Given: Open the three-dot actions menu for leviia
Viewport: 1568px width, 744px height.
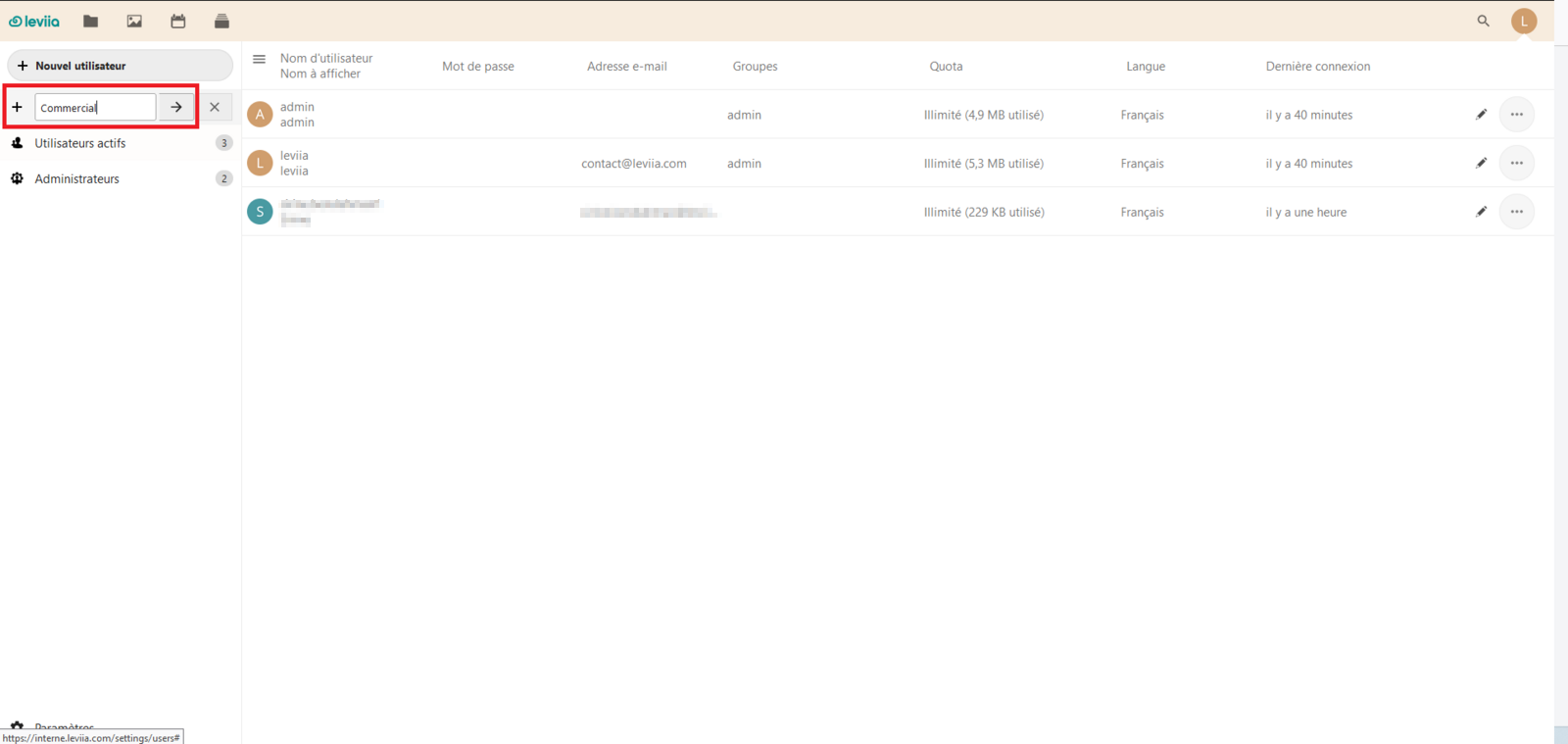Looking at the screenshot, I should 1516,163.
